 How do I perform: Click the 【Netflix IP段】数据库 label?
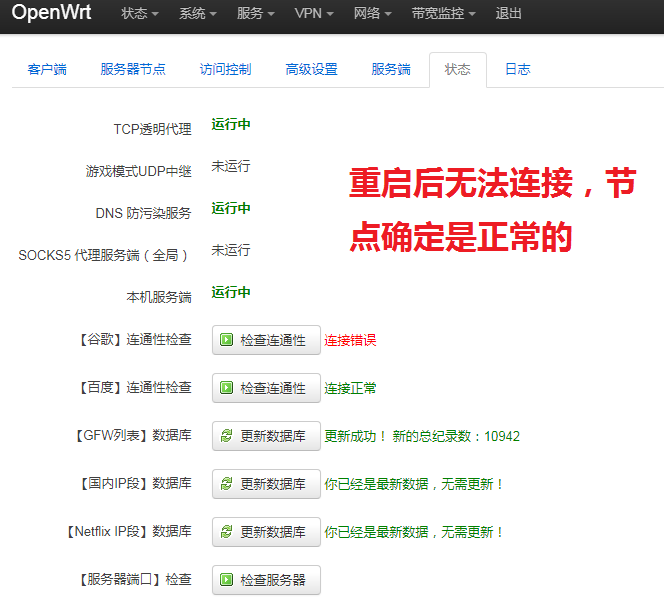[x=127, y=532]
